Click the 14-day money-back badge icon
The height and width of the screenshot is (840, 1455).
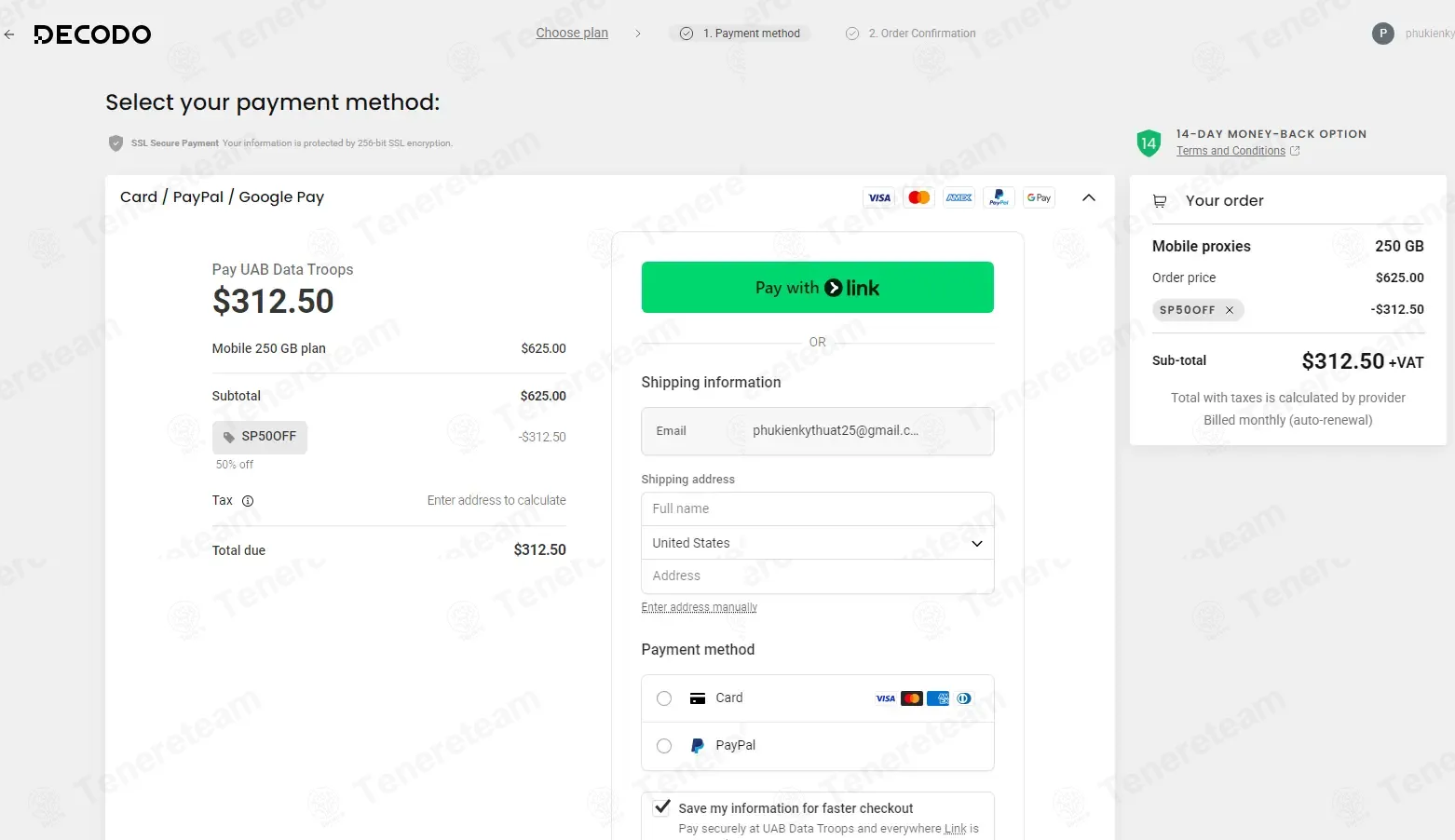point(1149,143)
